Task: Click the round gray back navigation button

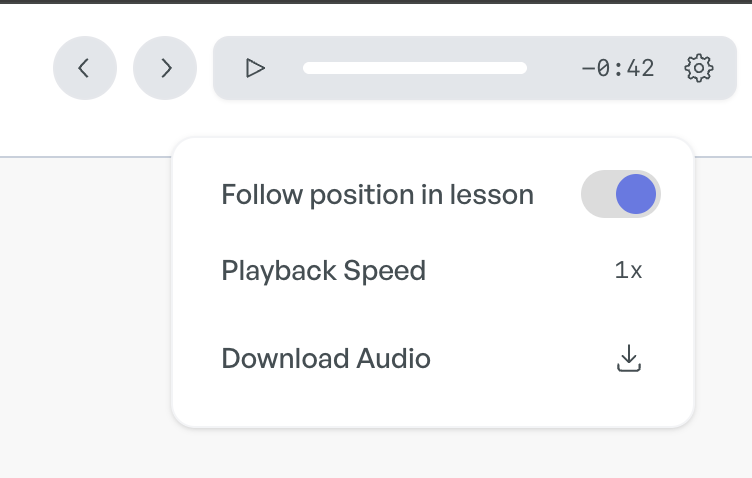Action: click(x=85, y=68)
